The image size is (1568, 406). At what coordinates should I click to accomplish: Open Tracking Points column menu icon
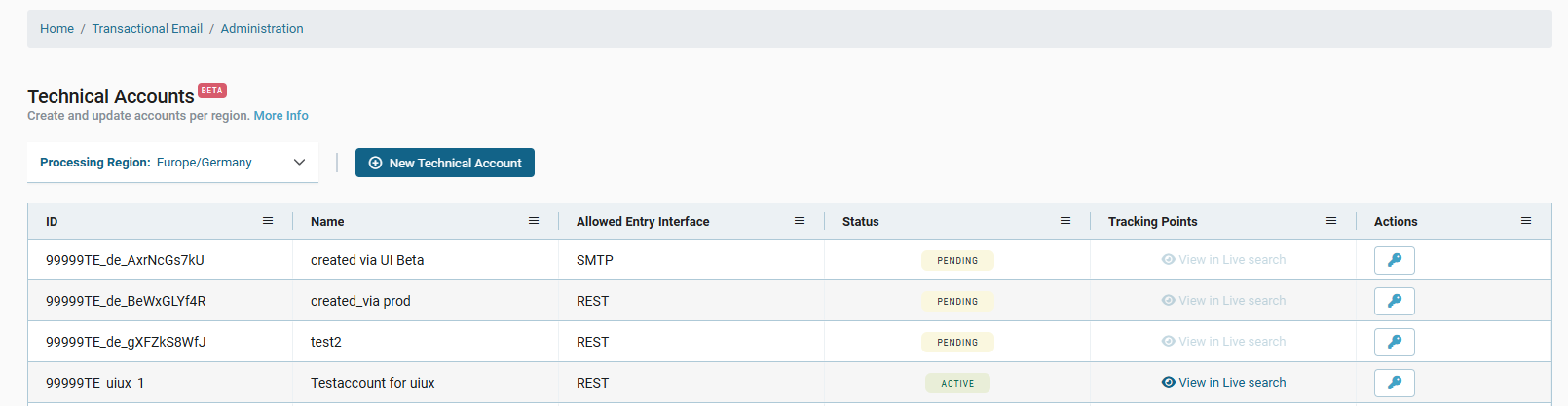click(x=1331, y=221)
